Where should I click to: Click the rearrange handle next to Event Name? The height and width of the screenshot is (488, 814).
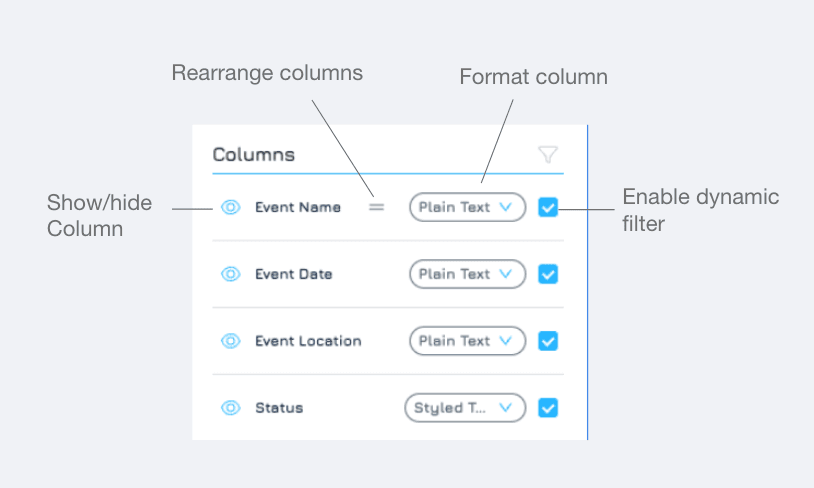[x=376, y=207]
